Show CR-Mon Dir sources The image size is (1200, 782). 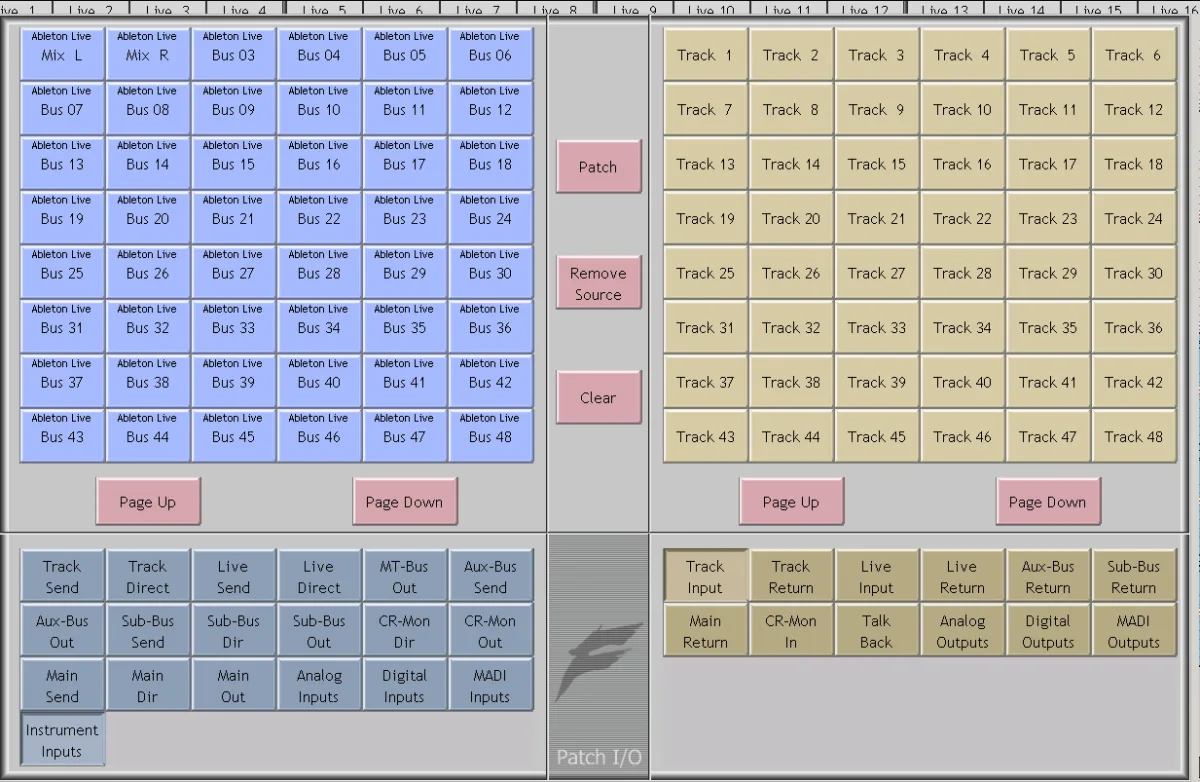pos(405,631)
